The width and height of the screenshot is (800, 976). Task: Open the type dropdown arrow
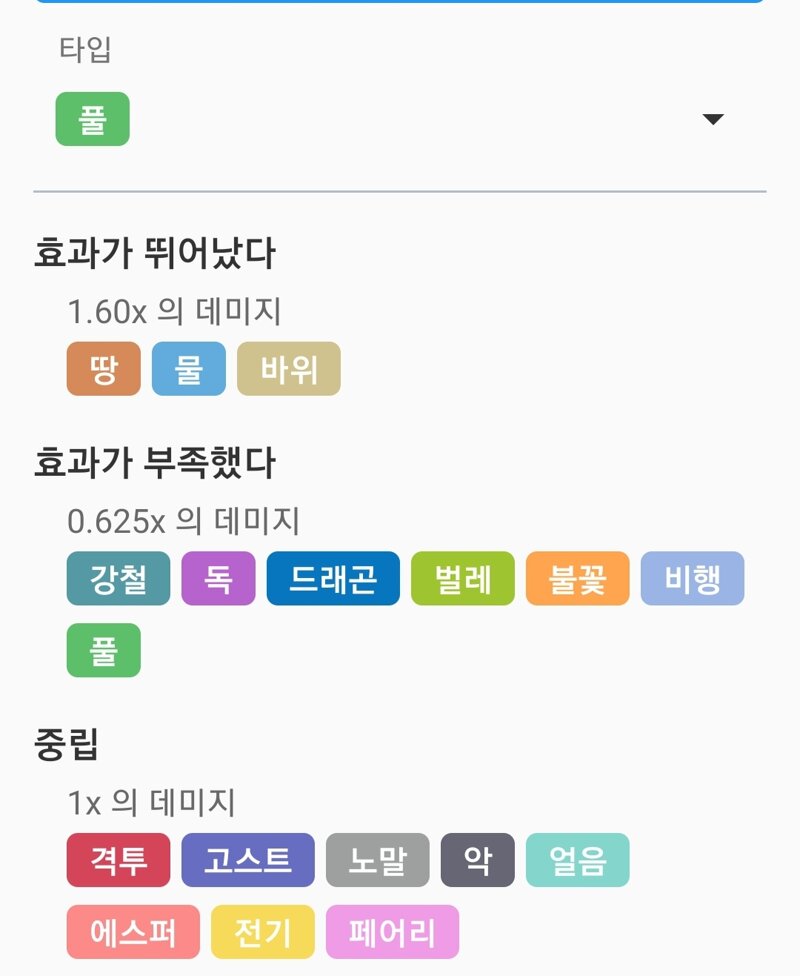[x=713, y=119]
